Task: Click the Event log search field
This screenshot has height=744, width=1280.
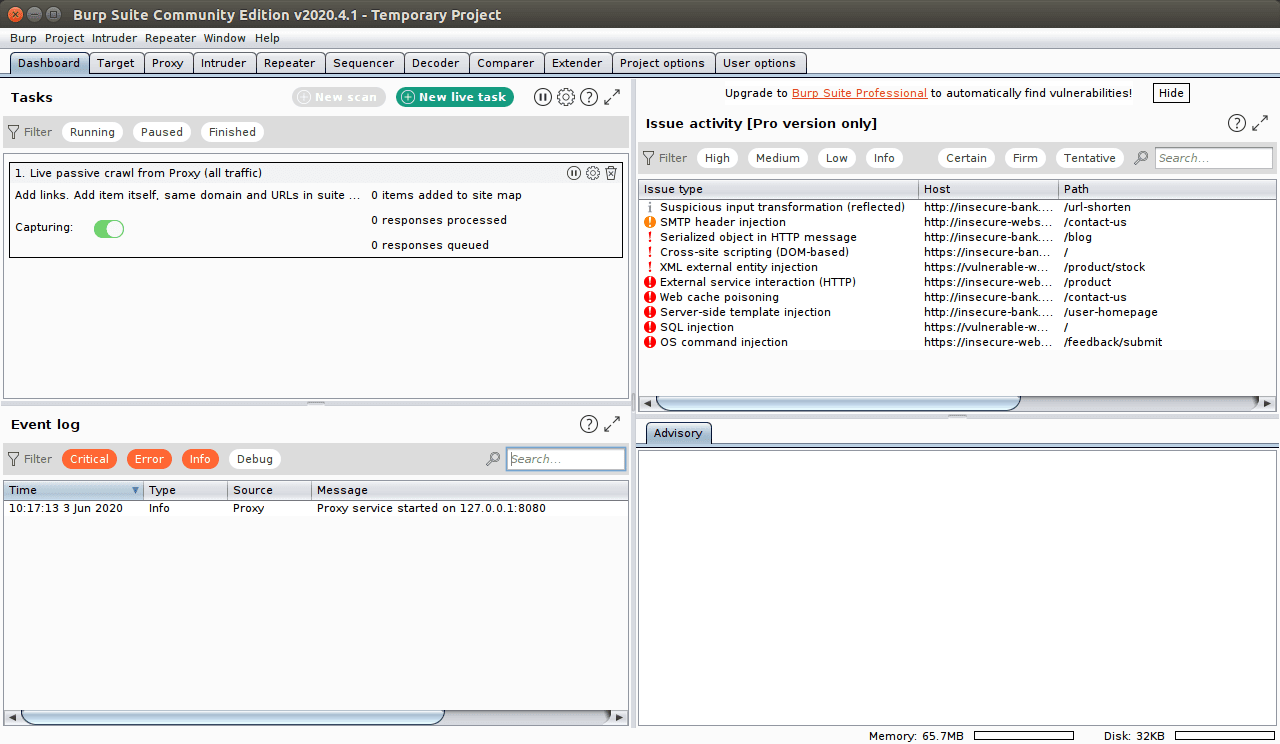Action: tap(566, 459)
